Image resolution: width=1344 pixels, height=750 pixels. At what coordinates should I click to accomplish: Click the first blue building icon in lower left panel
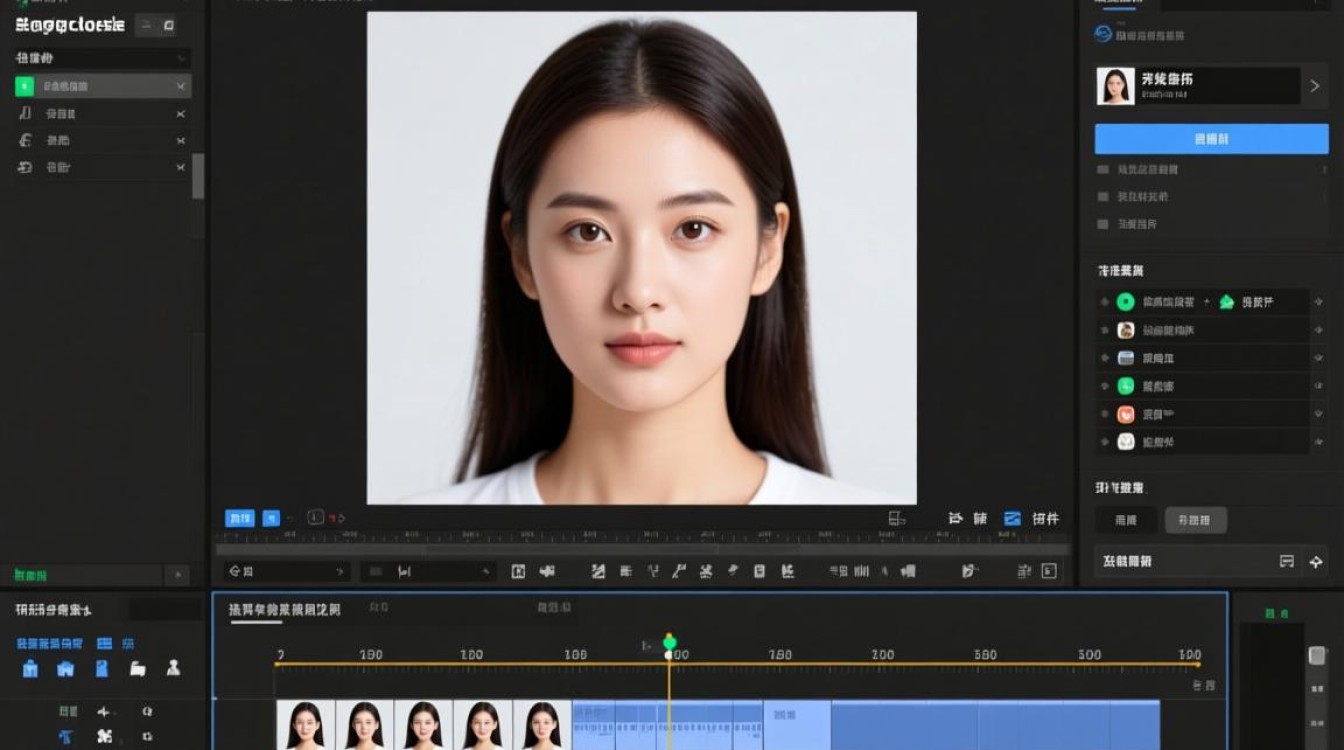(30, 669)
